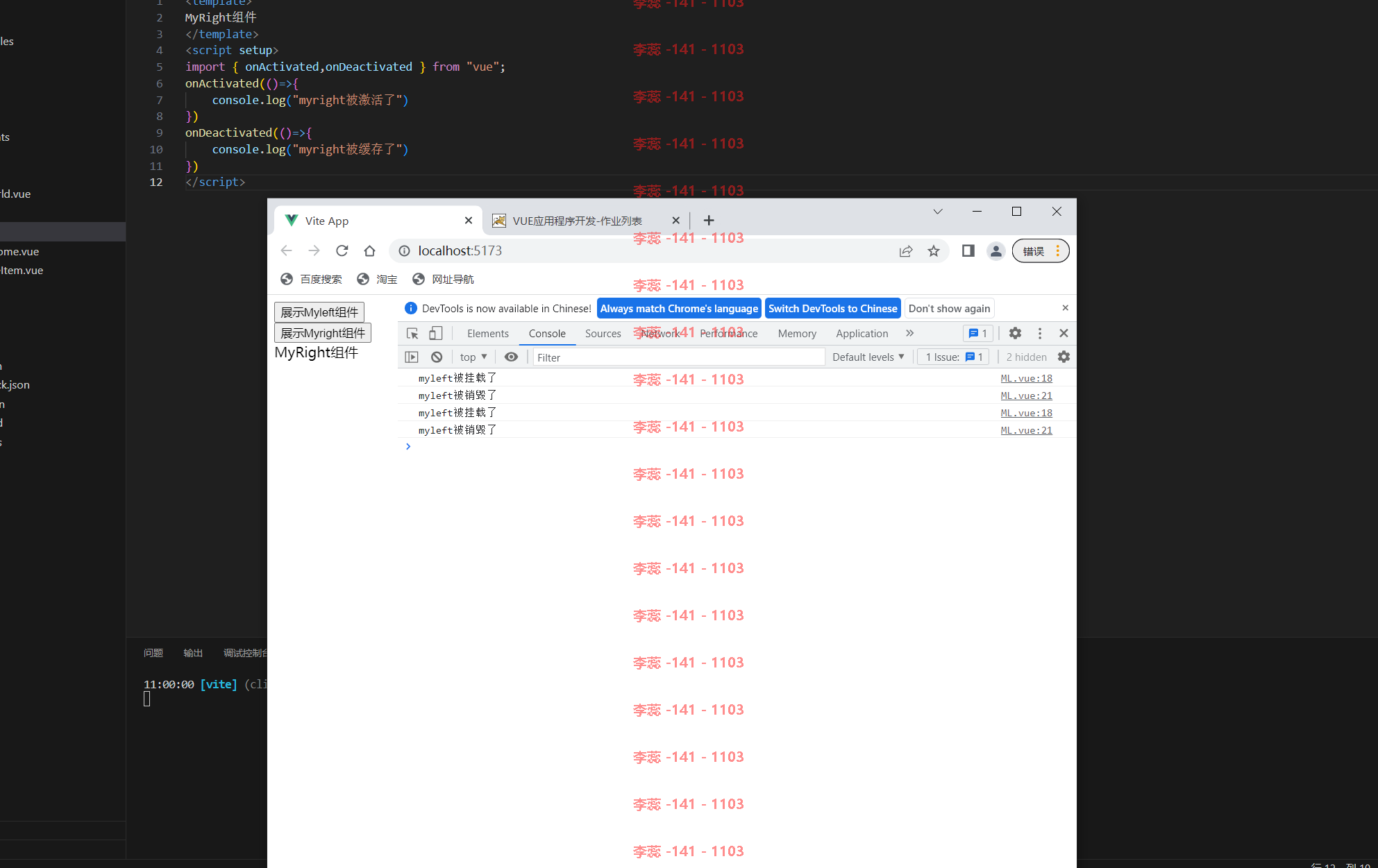Open the Application panel
Viewport: 1378px width, 868px height.
tap(862, 334)
